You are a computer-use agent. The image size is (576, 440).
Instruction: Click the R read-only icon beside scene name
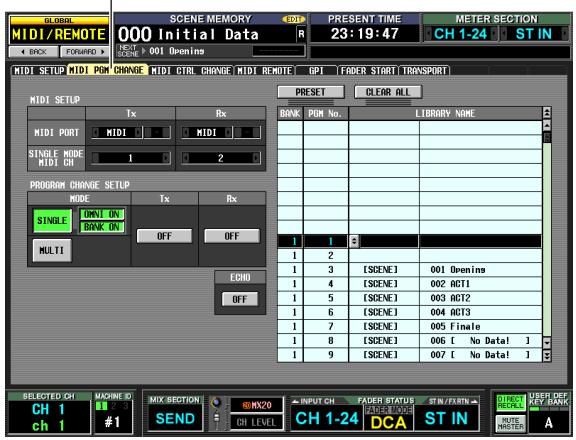[301, 35]
